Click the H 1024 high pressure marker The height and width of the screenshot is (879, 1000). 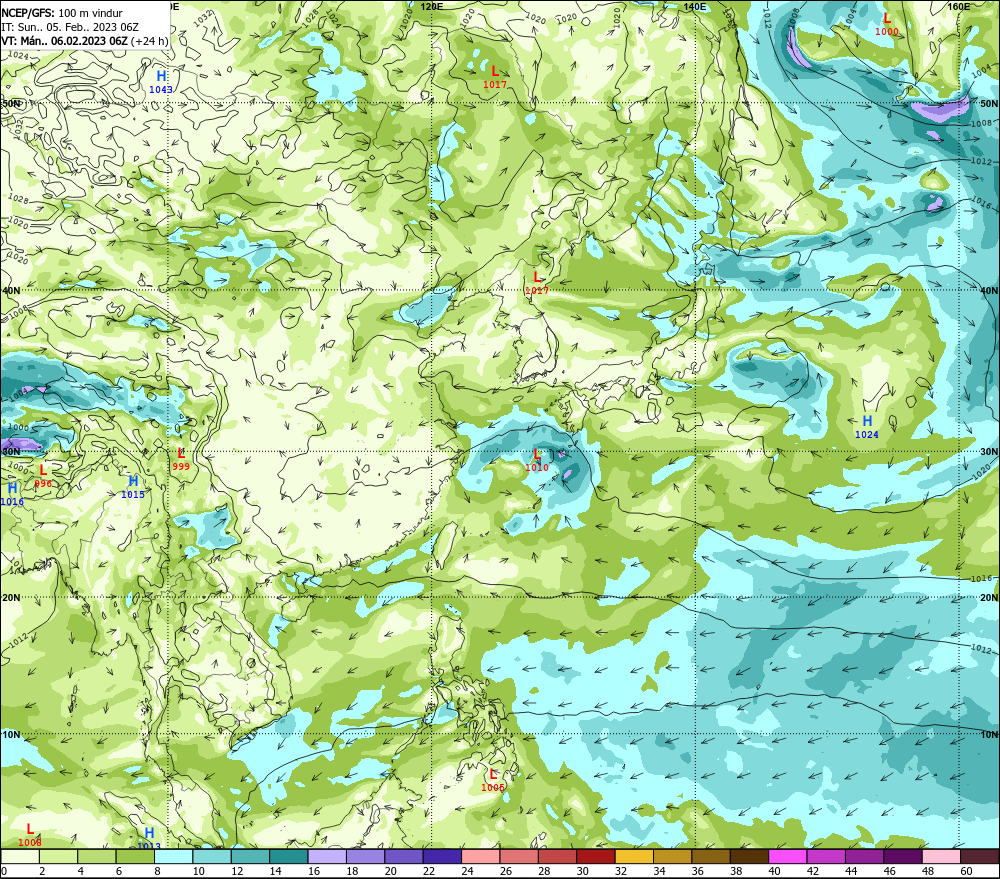(867, 427)
